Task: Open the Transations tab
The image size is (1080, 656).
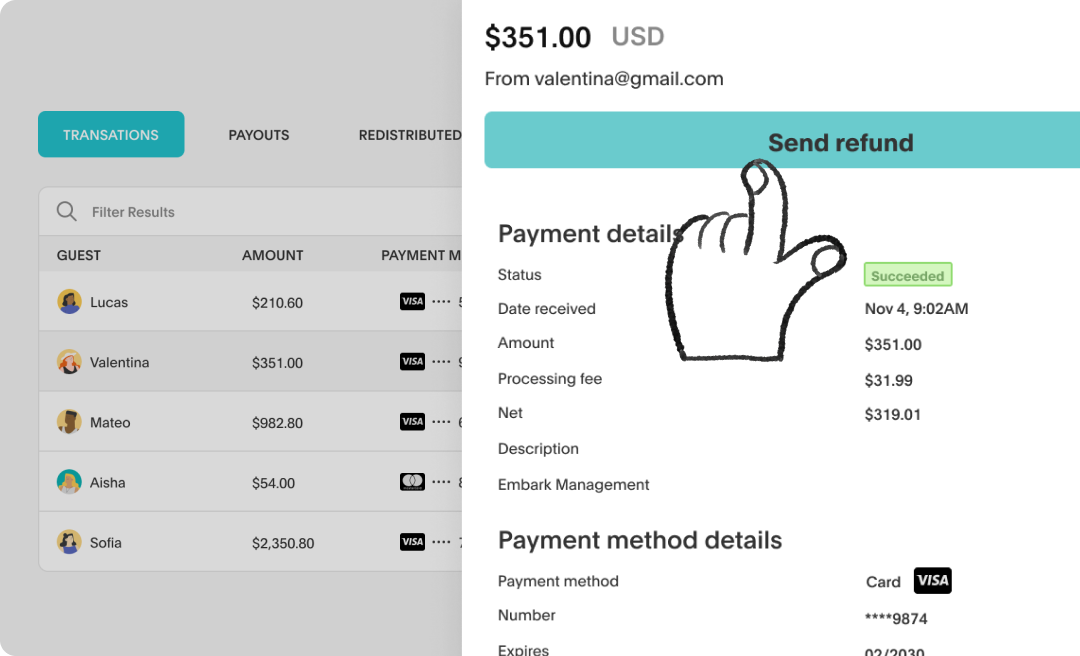Action: (111, 135)
